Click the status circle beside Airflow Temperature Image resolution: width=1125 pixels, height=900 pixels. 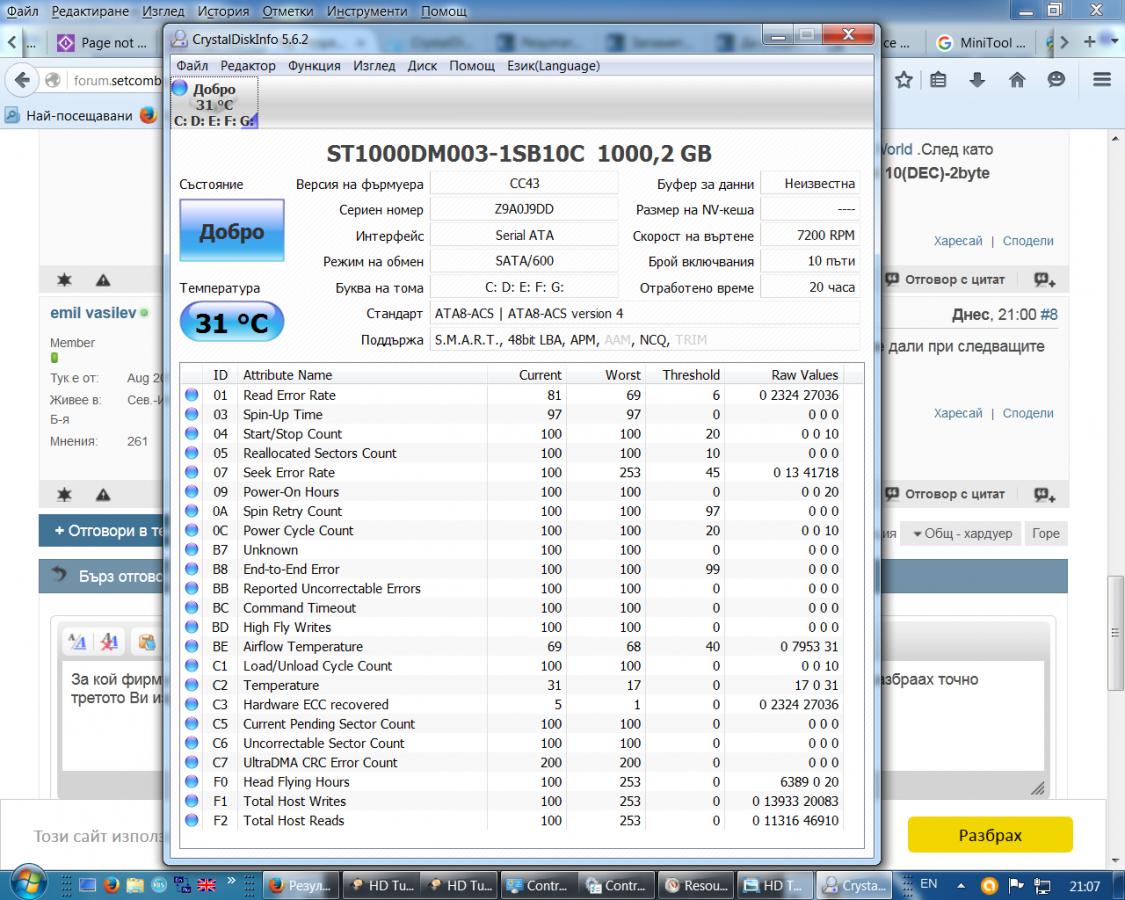(192, 646)
